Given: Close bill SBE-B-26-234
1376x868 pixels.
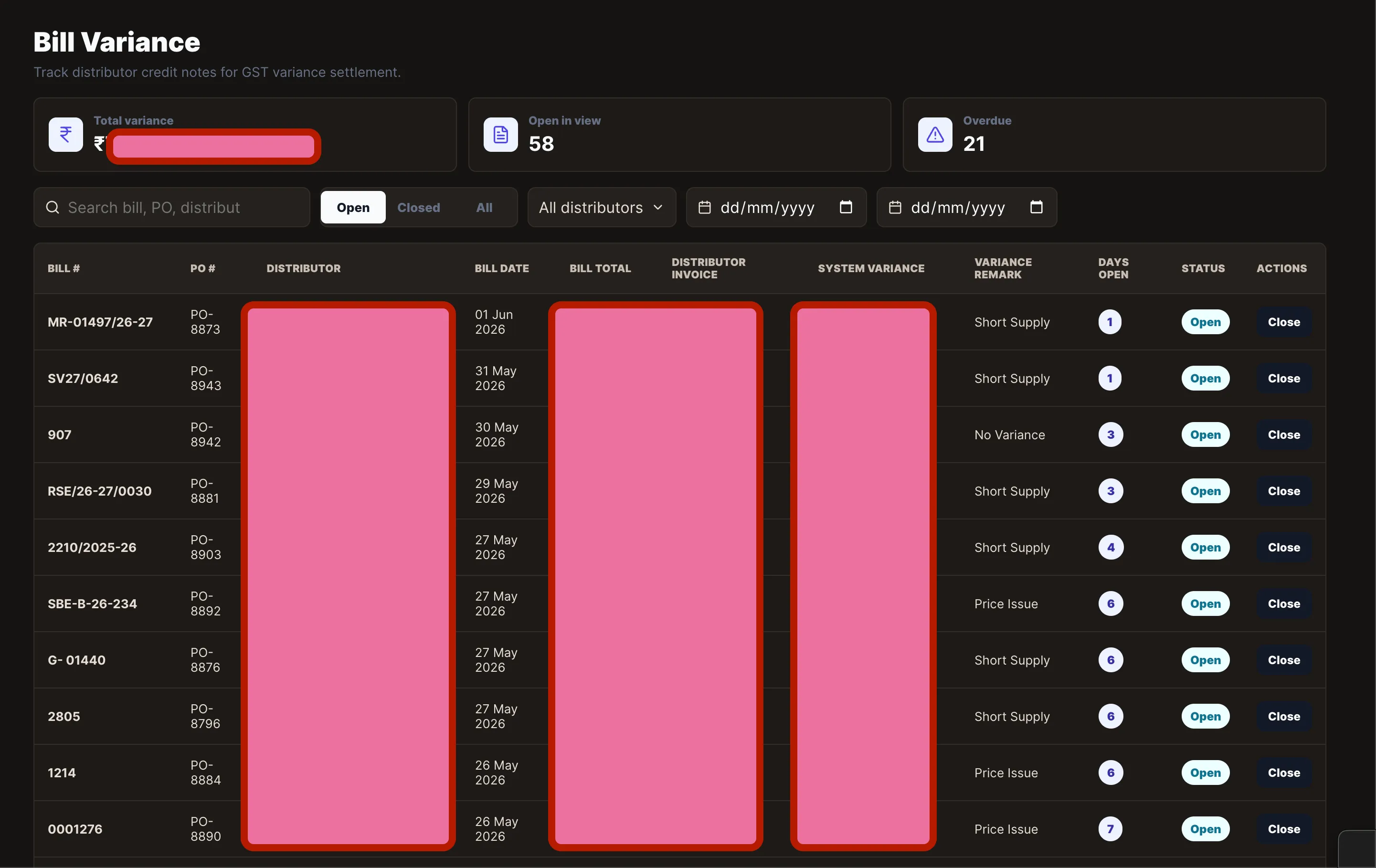Looking at the screenshot, I should pyautogui.click(x=1283, y=604).
